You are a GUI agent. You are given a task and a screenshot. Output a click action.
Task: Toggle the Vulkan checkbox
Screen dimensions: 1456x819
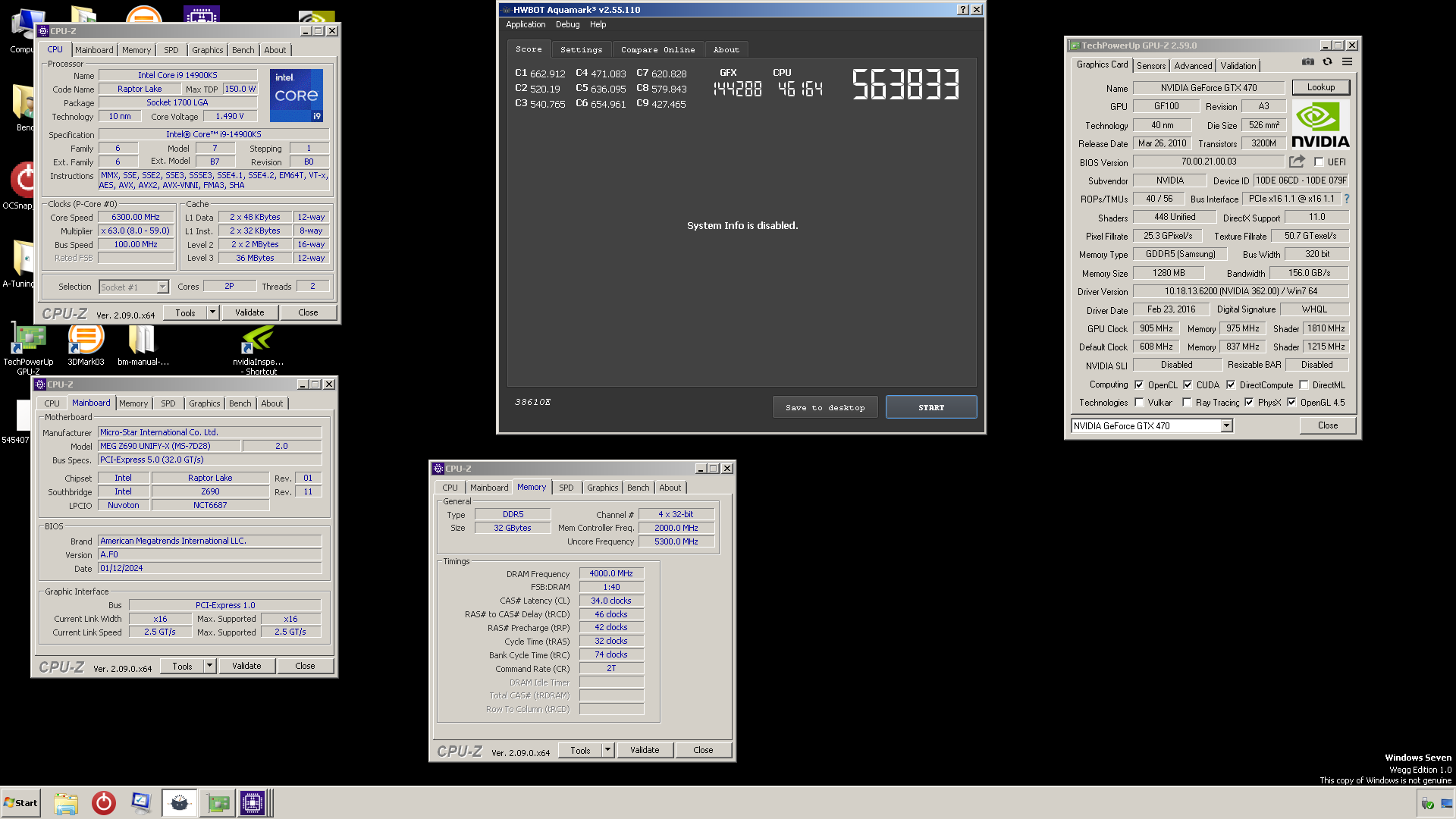tap(1139, 403)
